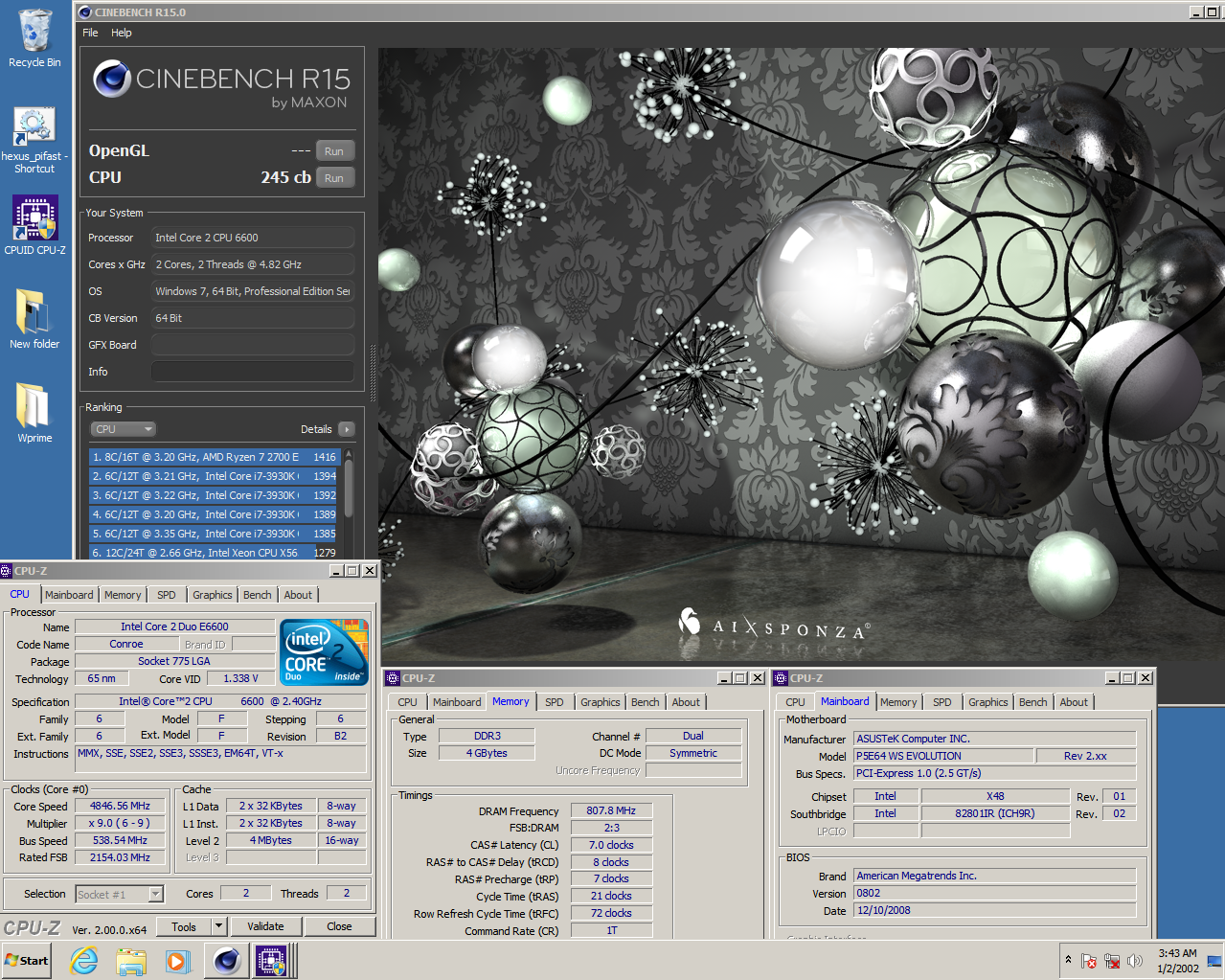Click title bar icon of CPU-Z CPU window
The width and height of the screenshot is (1225, 980).
6,571
